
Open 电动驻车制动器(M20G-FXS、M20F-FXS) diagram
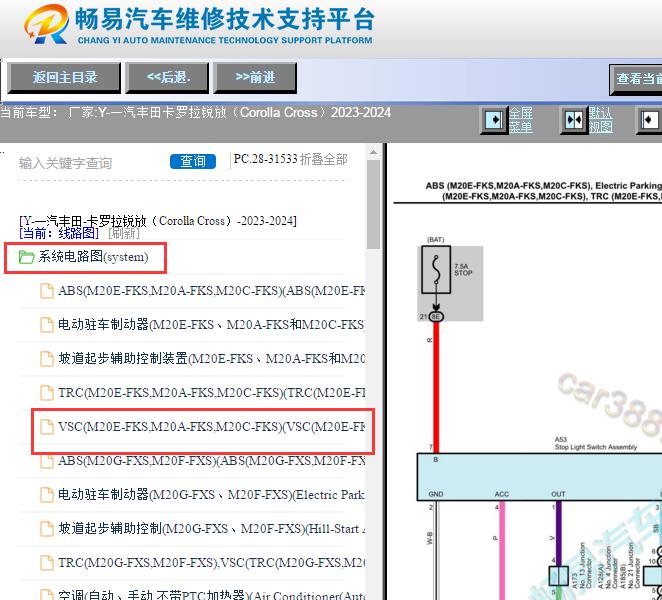tap(211, 494)
